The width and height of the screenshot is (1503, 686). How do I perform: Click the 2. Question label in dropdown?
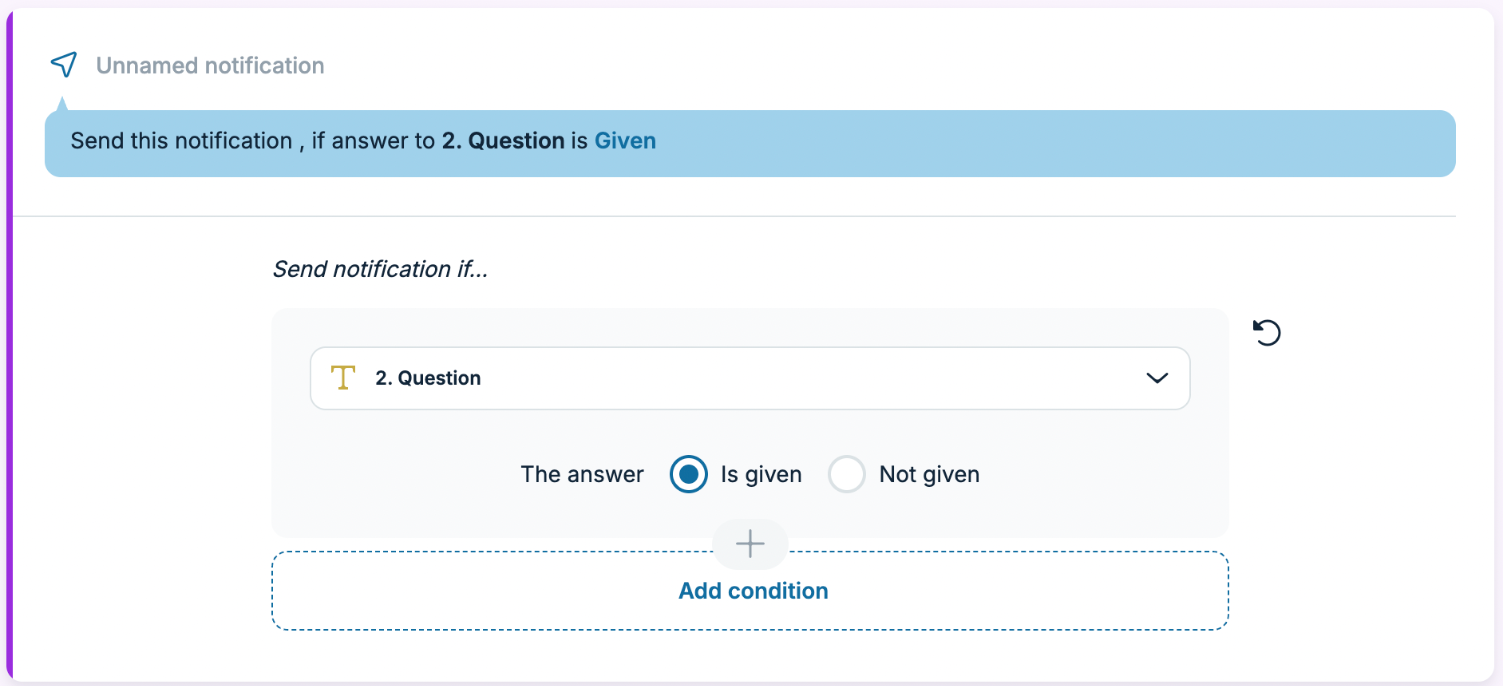point(428,378)
